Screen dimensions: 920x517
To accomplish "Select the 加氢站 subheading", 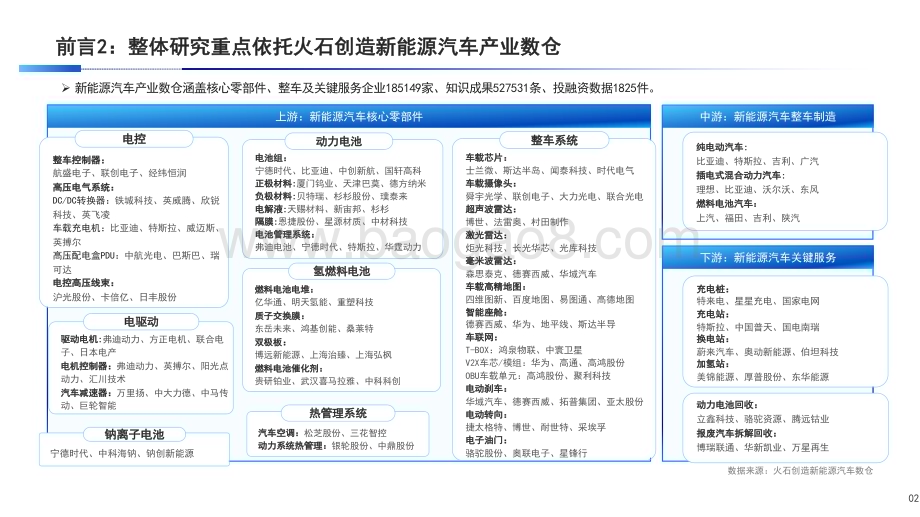I will click(x=713, y=364).
